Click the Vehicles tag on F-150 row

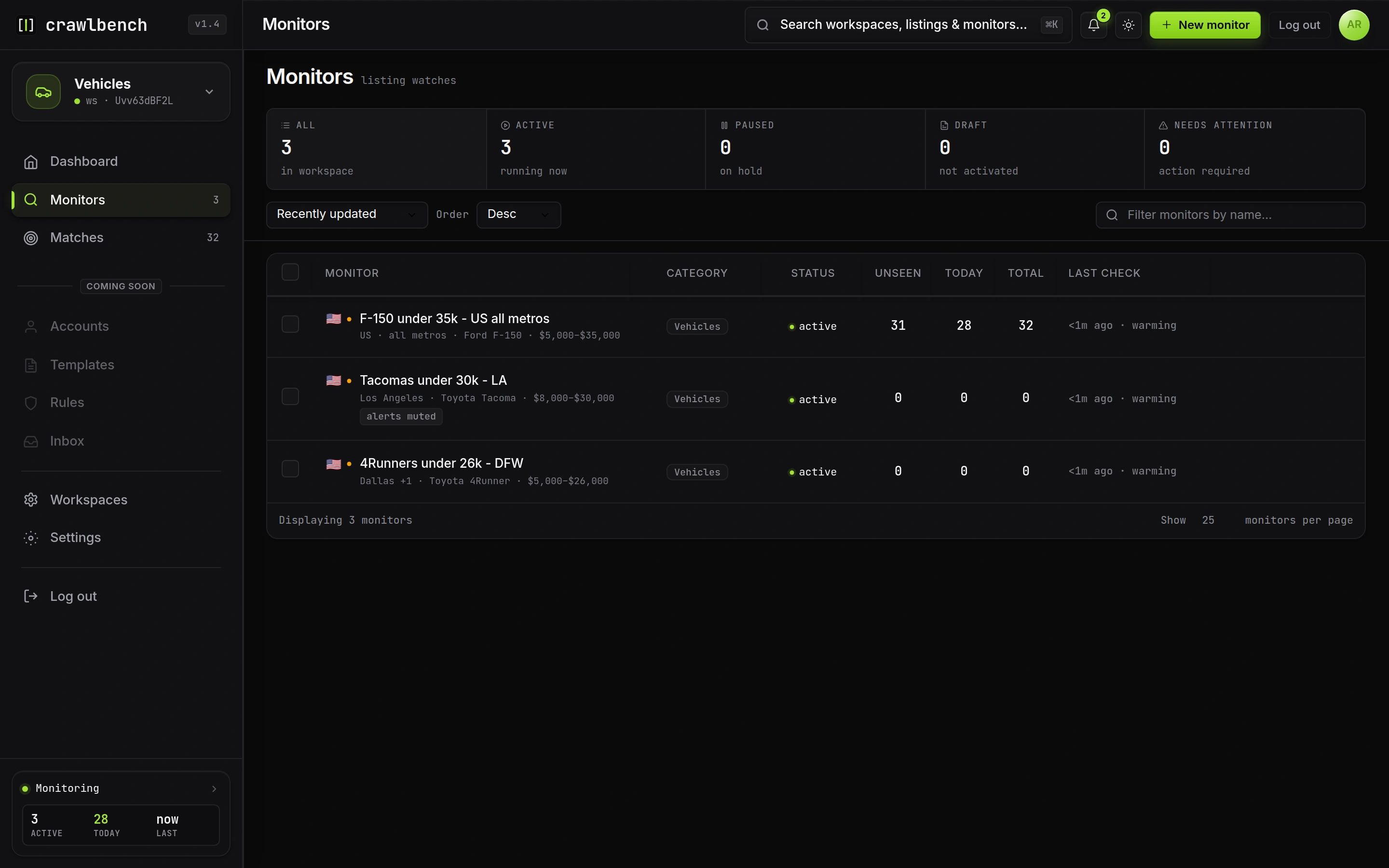[x=697, y=326]
